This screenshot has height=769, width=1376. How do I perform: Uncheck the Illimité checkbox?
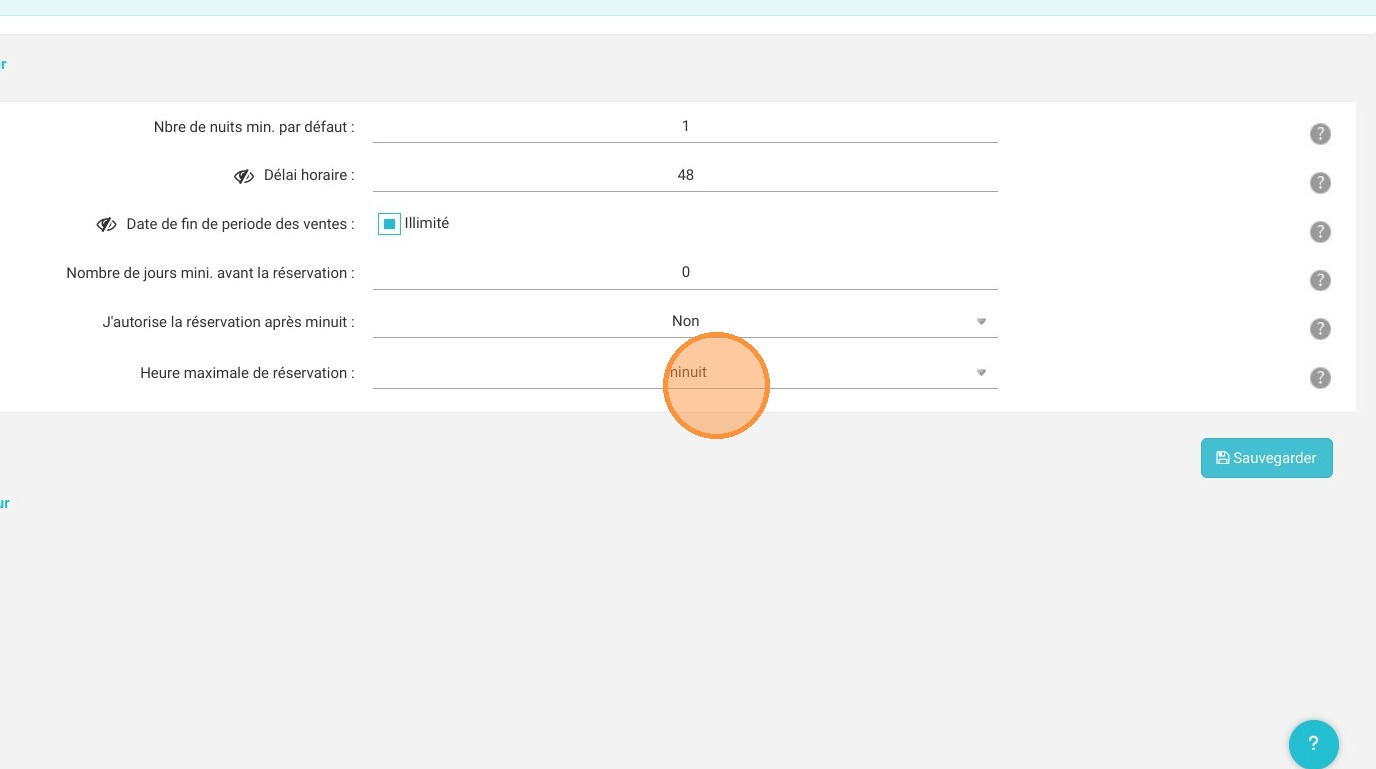389,224
